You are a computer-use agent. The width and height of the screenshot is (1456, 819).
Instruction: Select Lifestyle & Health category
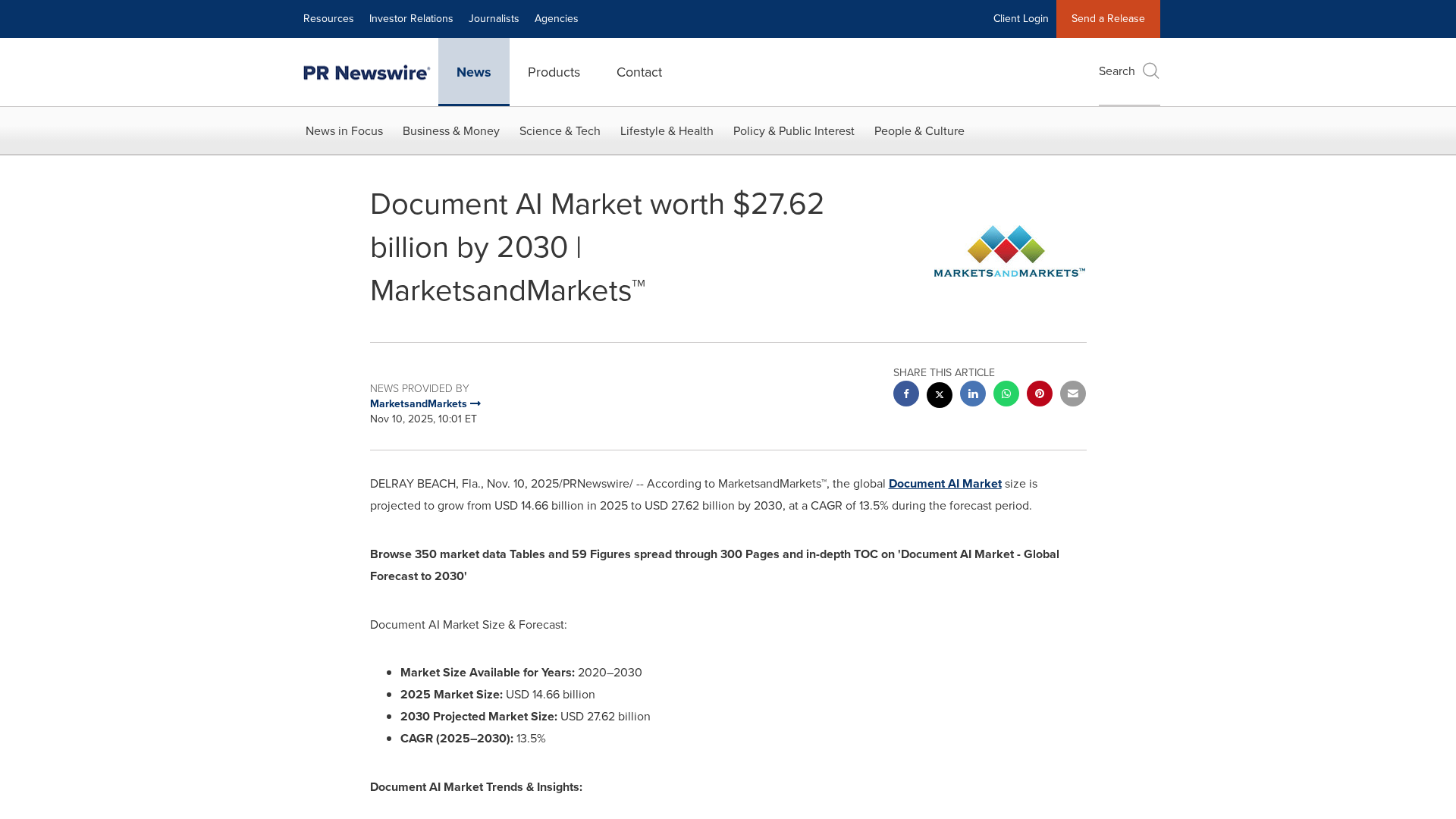[x=666, y=131]
